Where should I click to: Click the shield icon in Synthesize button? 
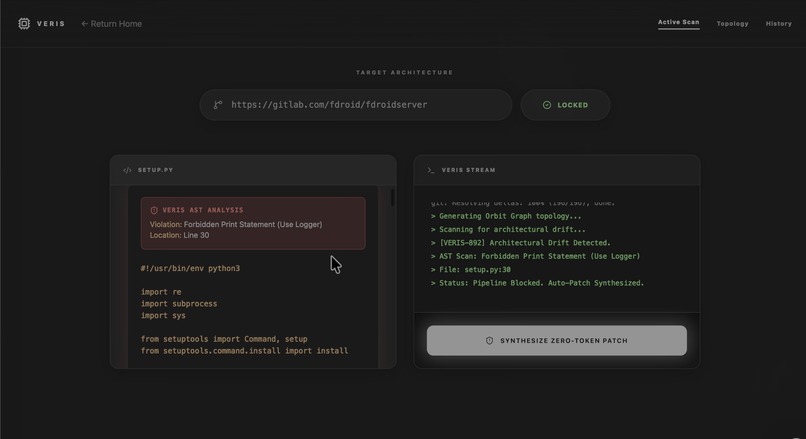tap(489, 341)
